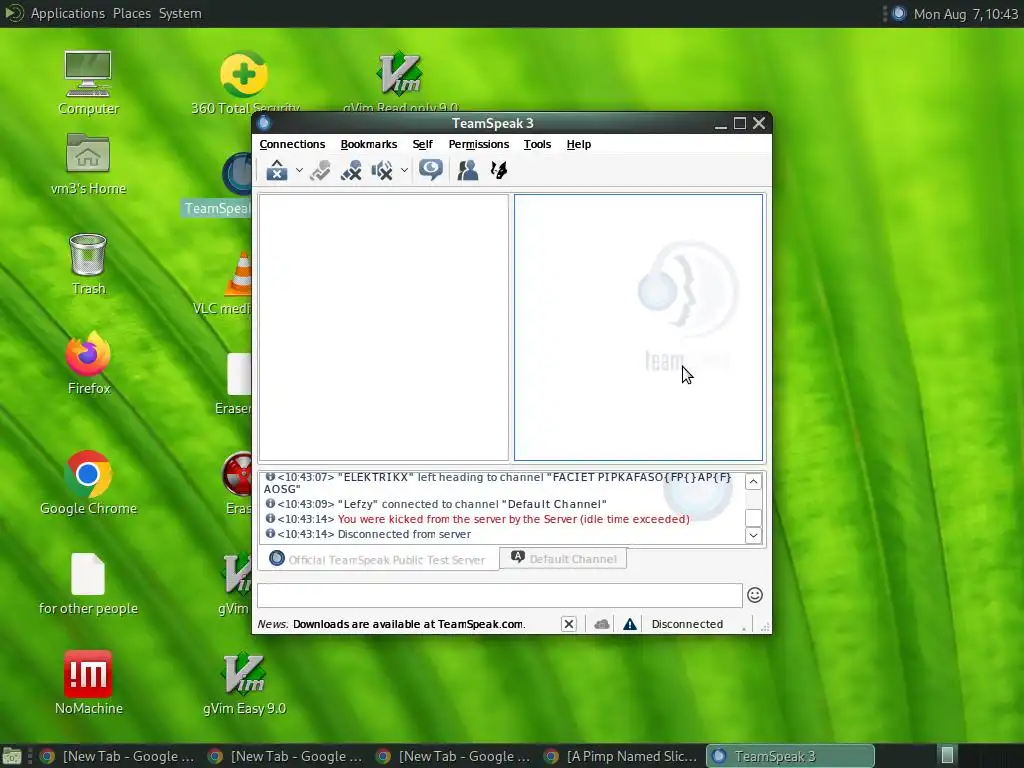Select the Official TeamSpeak Public Test Server tab
The height and width of the screenshot is (768, 1024).
click(x=377, y=559)
